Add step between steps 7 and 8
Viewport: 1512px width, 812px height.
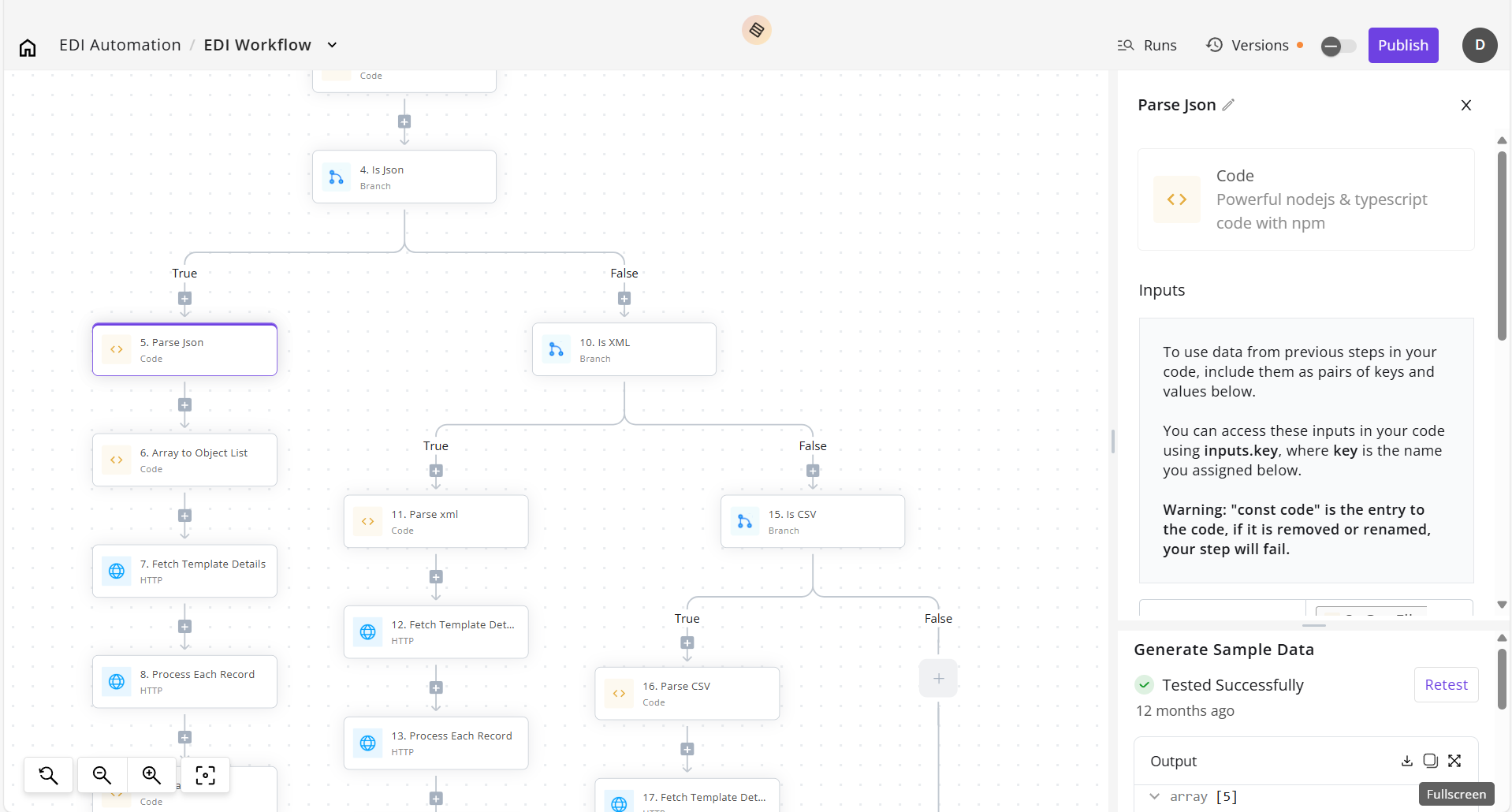pos(184,627)
